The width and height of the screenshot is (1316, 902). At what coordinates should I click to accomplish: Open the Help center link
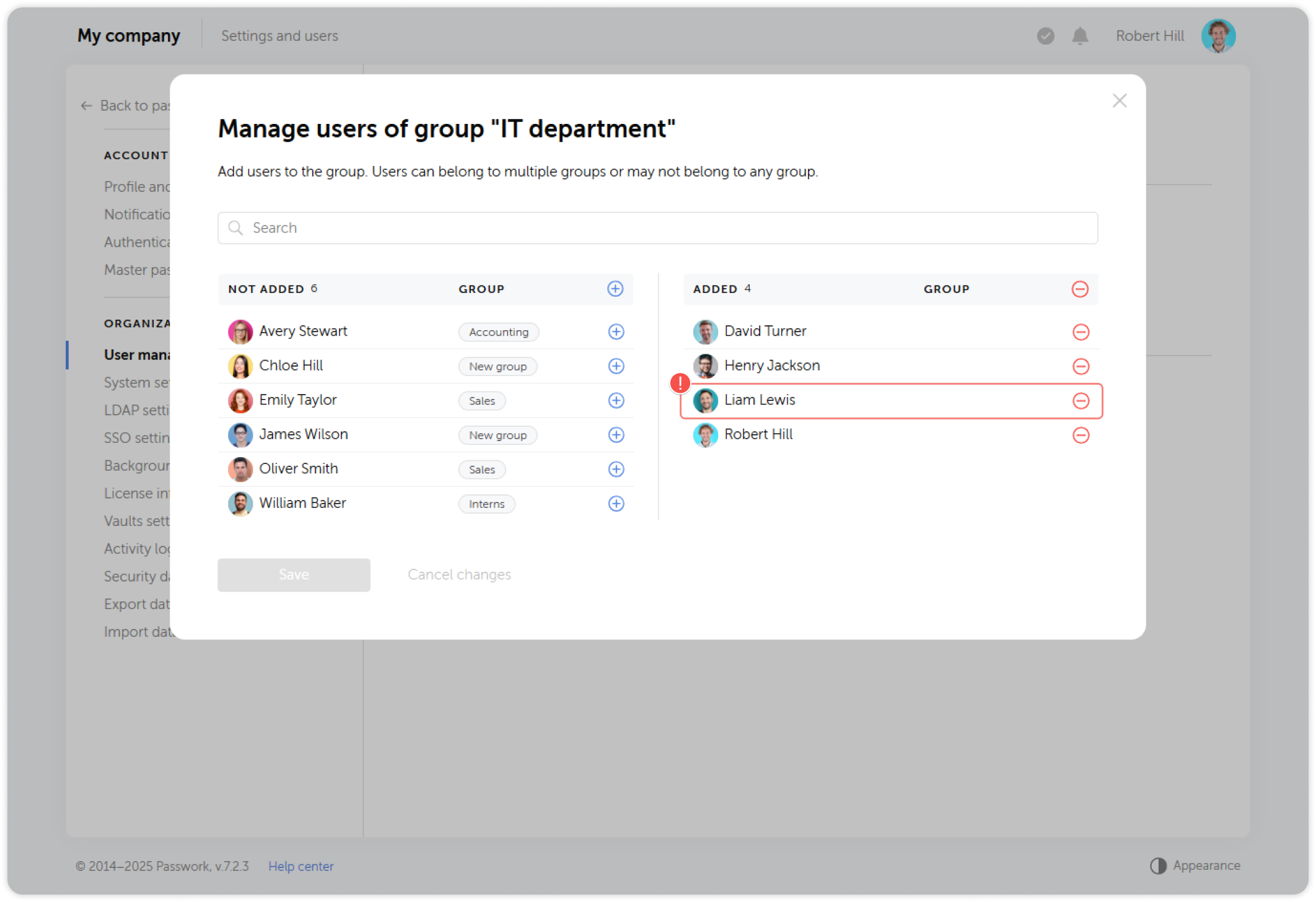pyautogui.click(x=301, y=866)
